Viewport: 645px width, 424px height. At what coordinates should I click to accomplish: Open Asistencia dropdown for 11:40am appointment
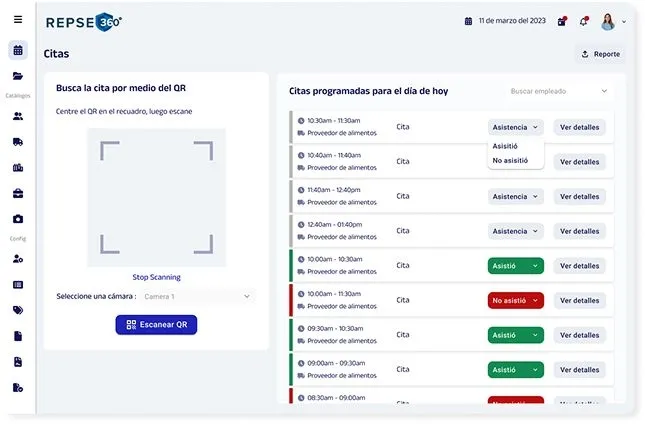[x=515, y=197]
